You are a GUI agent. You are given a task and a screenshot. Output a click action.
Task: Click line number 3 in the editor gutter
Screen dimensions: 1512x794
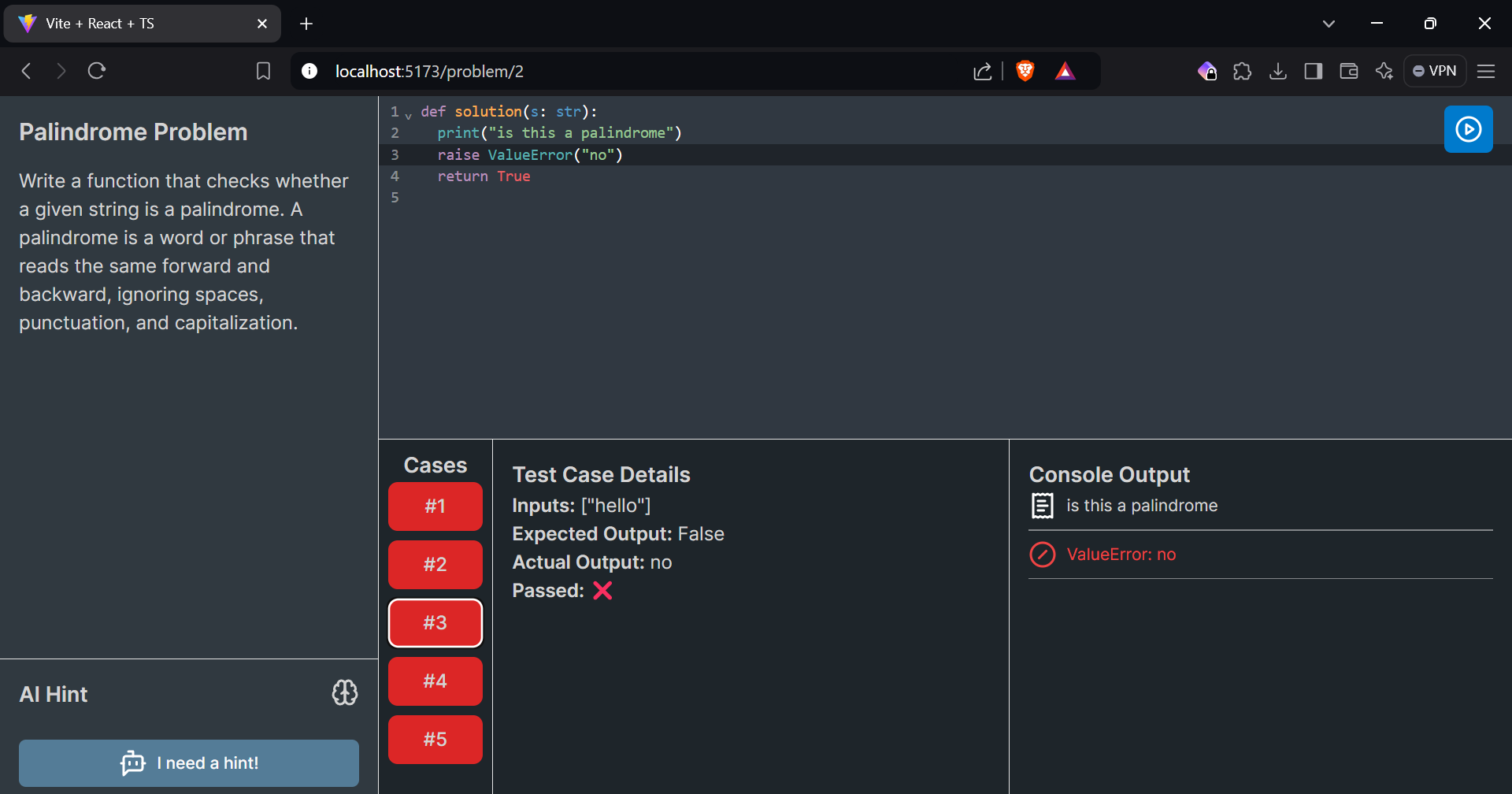[395, 155]
